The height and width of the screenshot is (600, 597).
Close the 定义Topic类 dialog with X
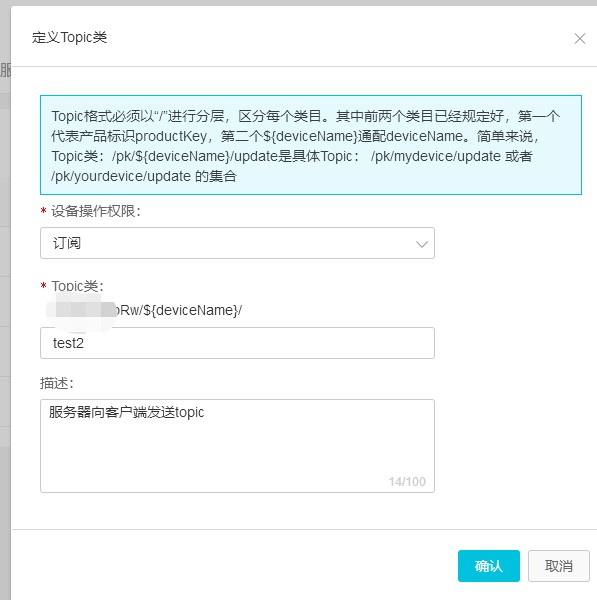(580, 38)
